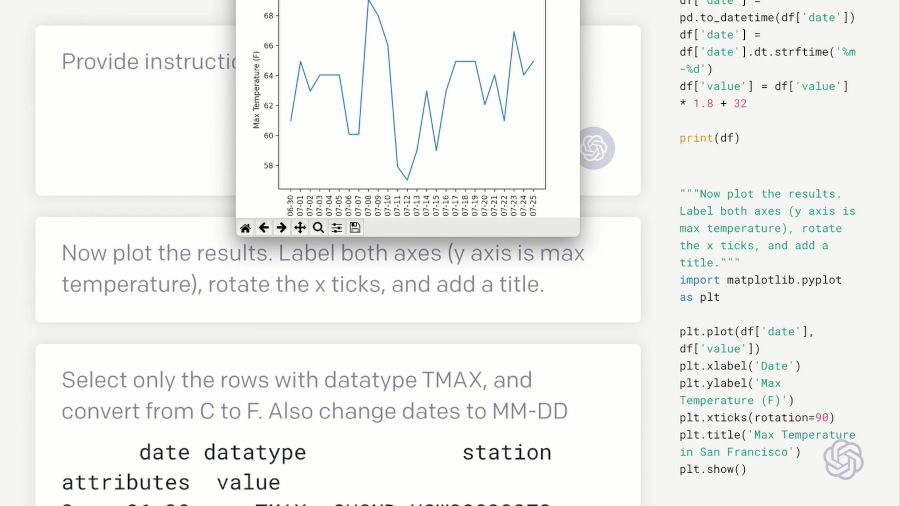Screen dimensions: 900x506
Task: Click OpenAI logo below code panel
Action: pyautogui.click(x=843, y=460)
